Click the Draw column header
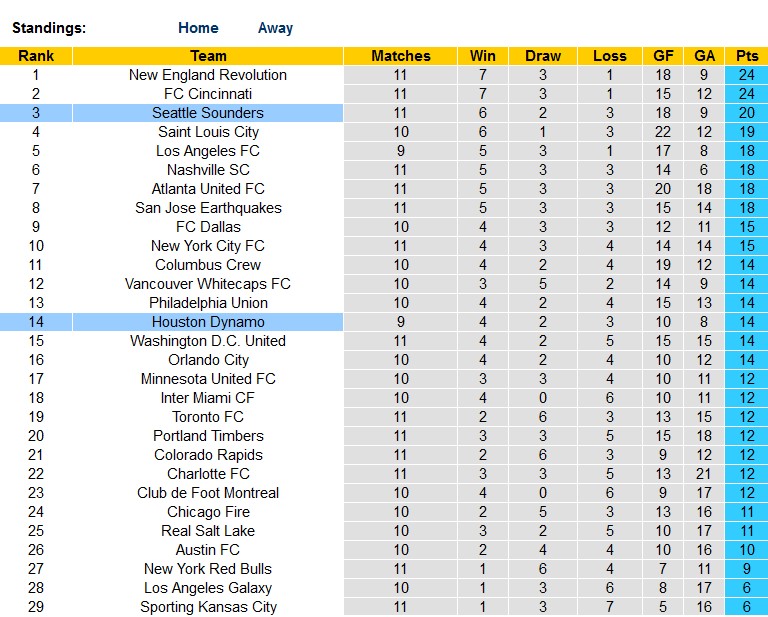 pyautogui.click(x=543, y=56)
